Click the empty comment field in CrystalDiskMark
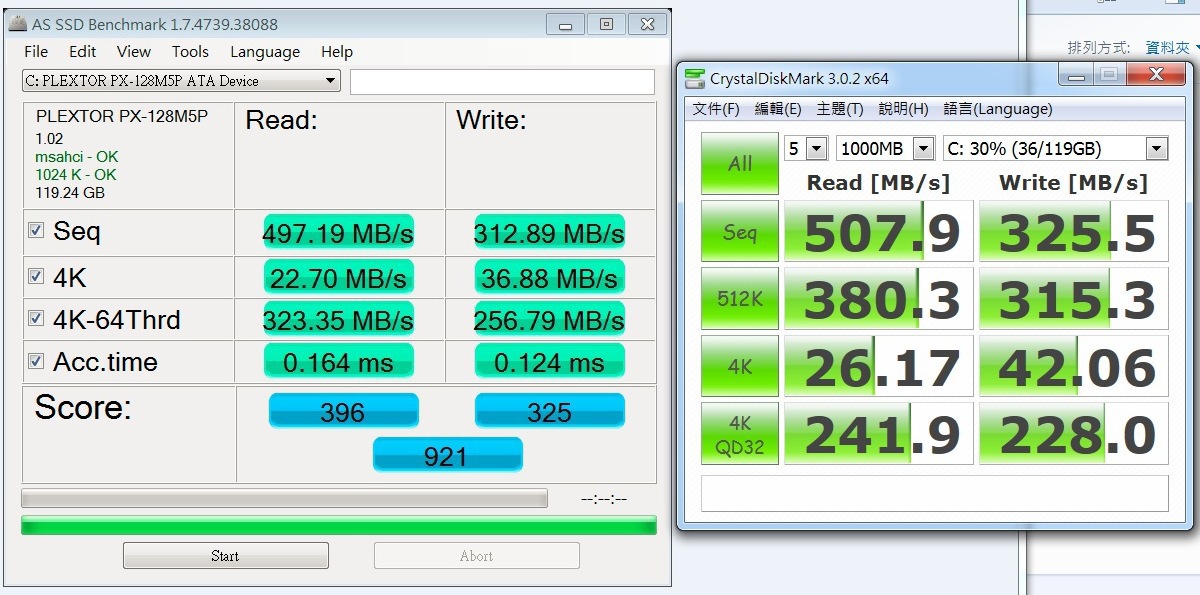 935,493
